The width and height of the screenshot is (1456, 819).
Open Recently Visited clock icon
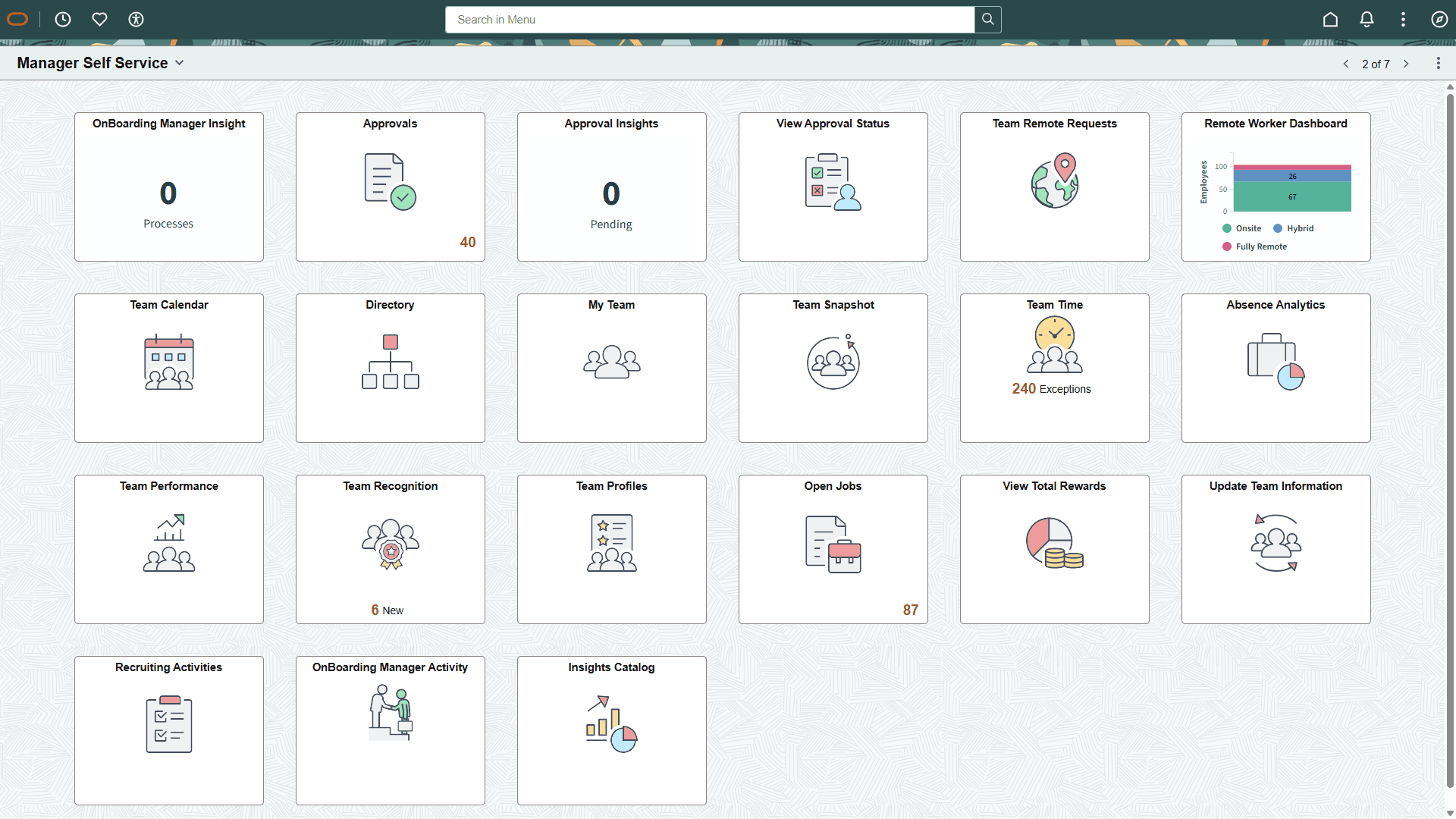click(x=63, y=20)
